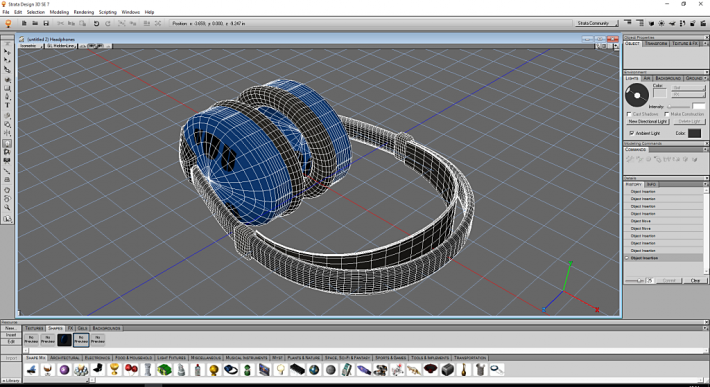Viewport: 710px width, 387px height.
Task: Click the Intensity value input field
Action: pyautogui.click(x=699, y=106)
